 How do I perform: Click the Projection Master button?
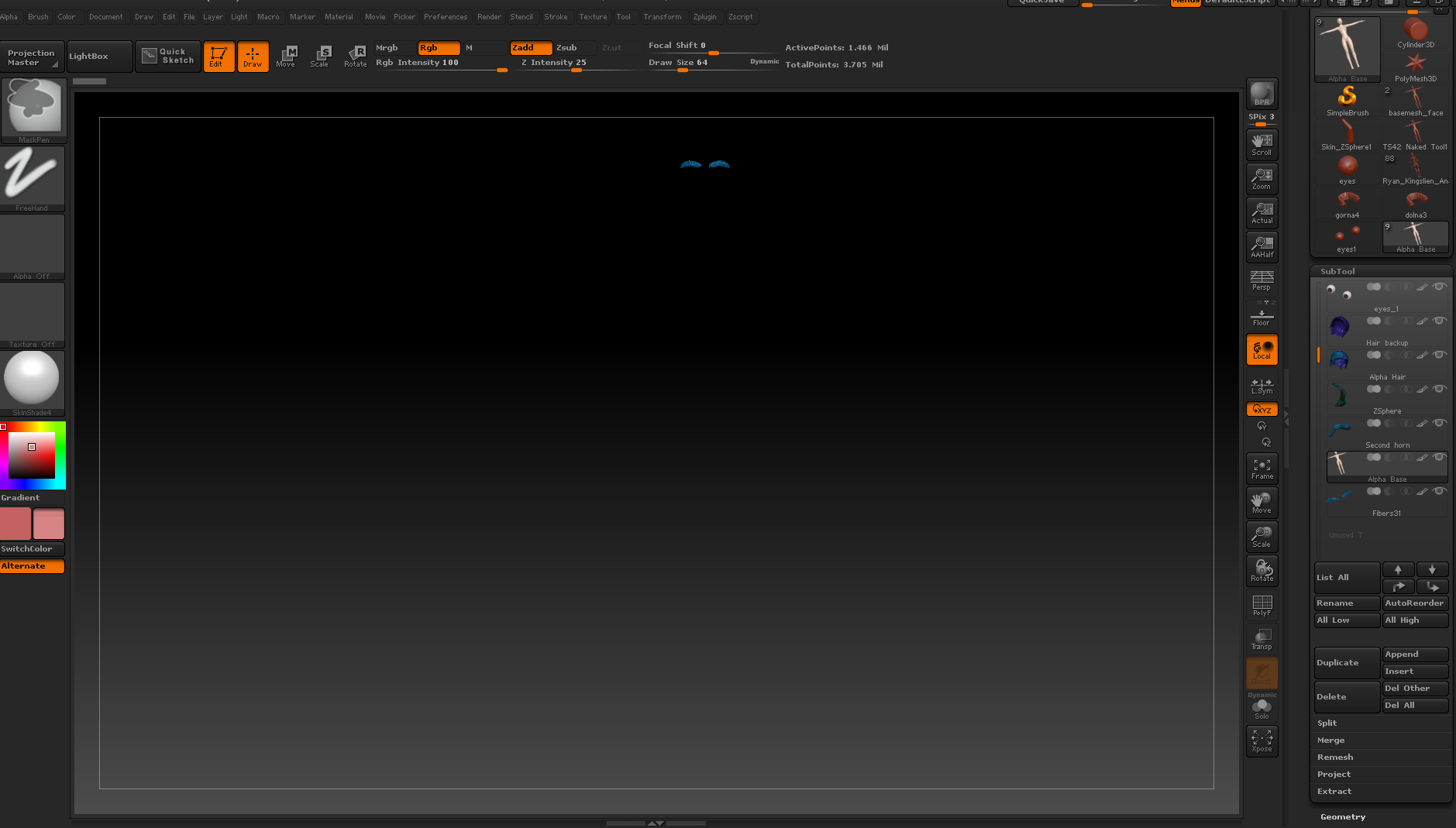[32, 57]
